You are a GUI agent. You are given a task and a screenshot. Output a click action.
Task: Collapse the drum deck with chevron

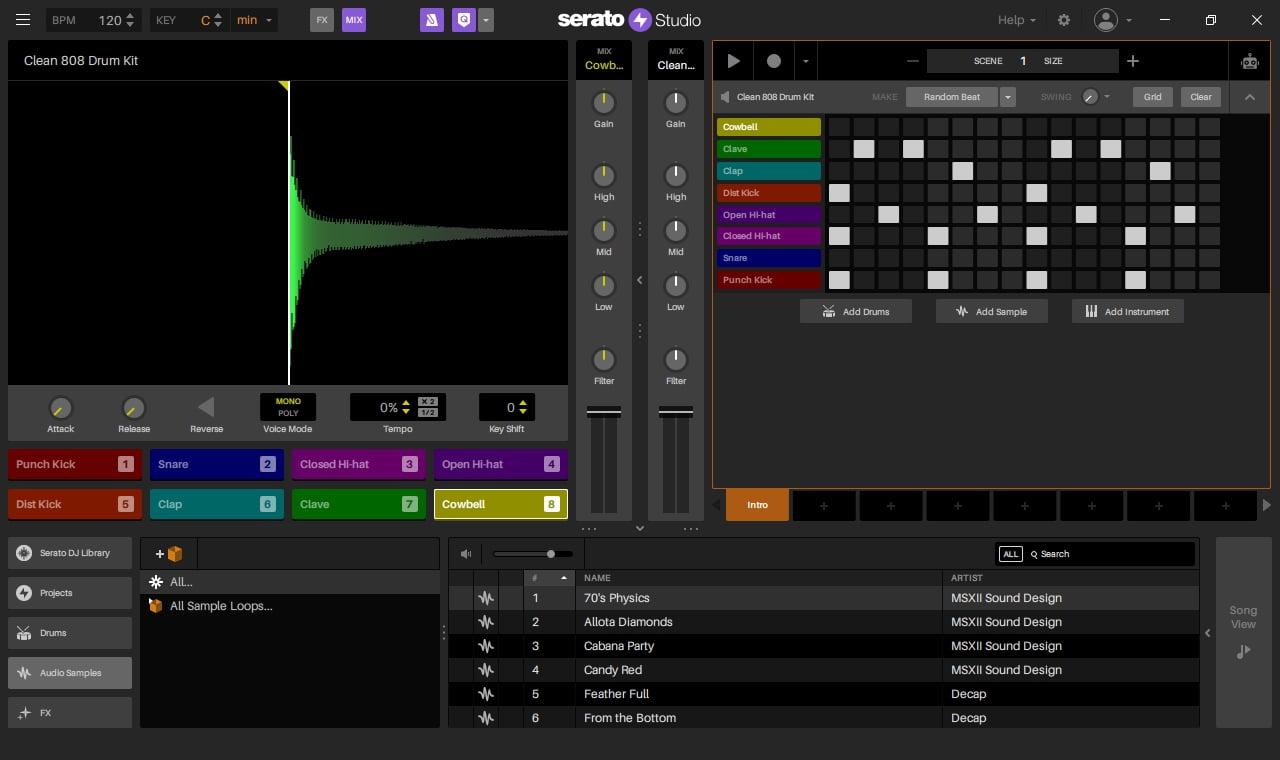1249,97
